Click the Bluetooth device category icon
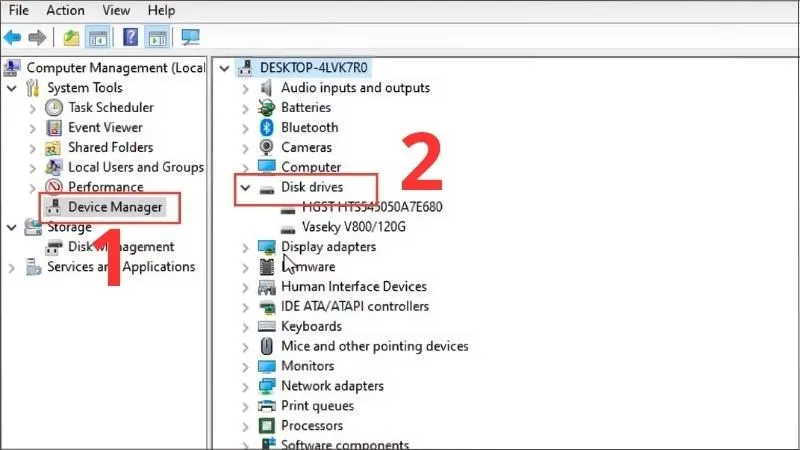The width and height of the screenshot is (800, 450). click(267, 128)
